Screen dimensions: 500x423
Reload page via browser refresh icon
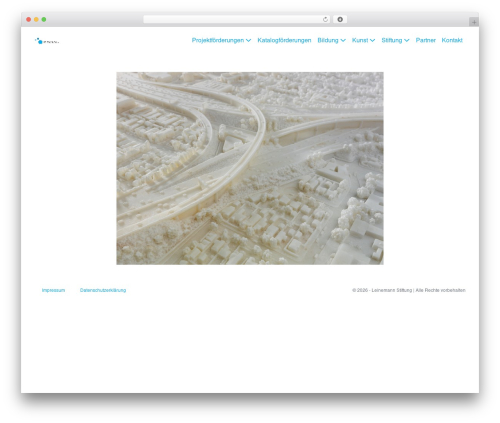[x=325, y=19]
